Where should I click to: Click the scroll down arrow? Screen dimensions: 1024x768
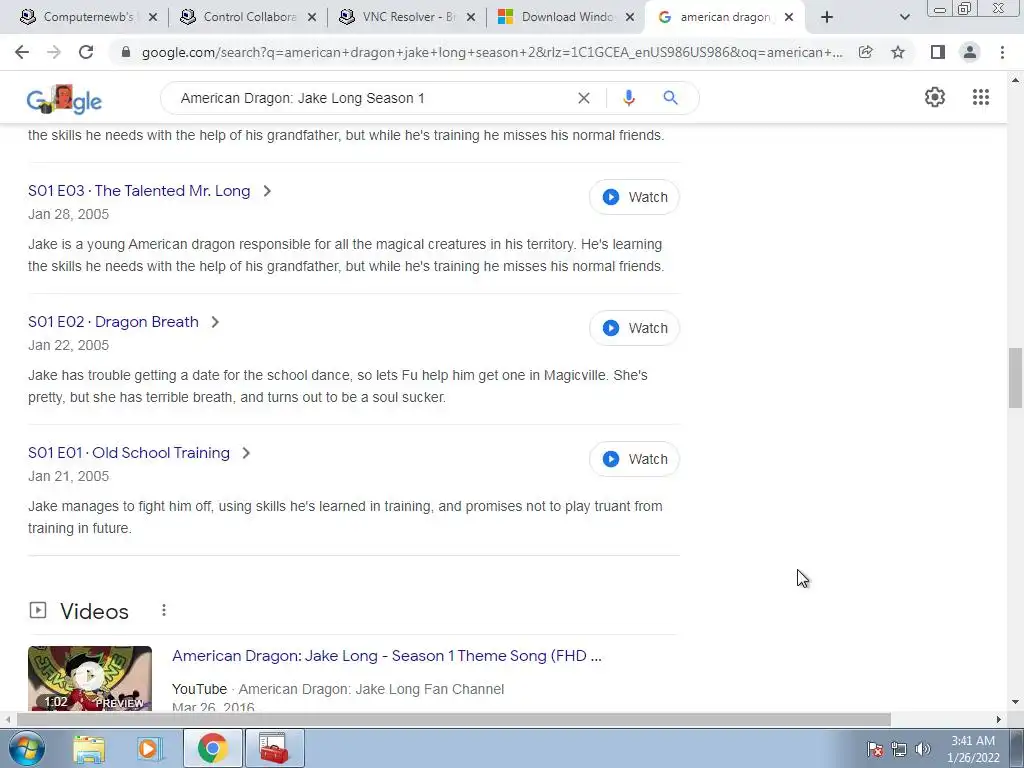coord(1015,702)
